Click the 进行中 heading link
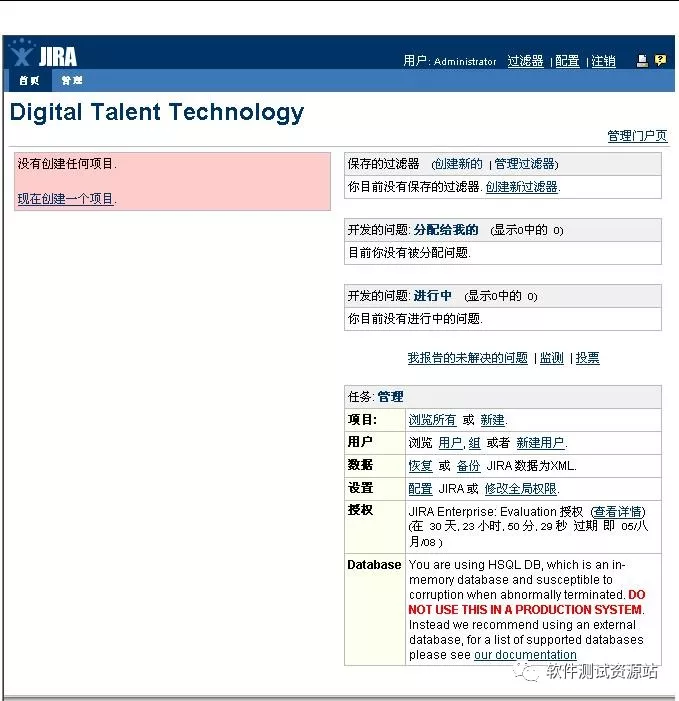Viewport: 679px width, 701px height. (x=432, y=296)
